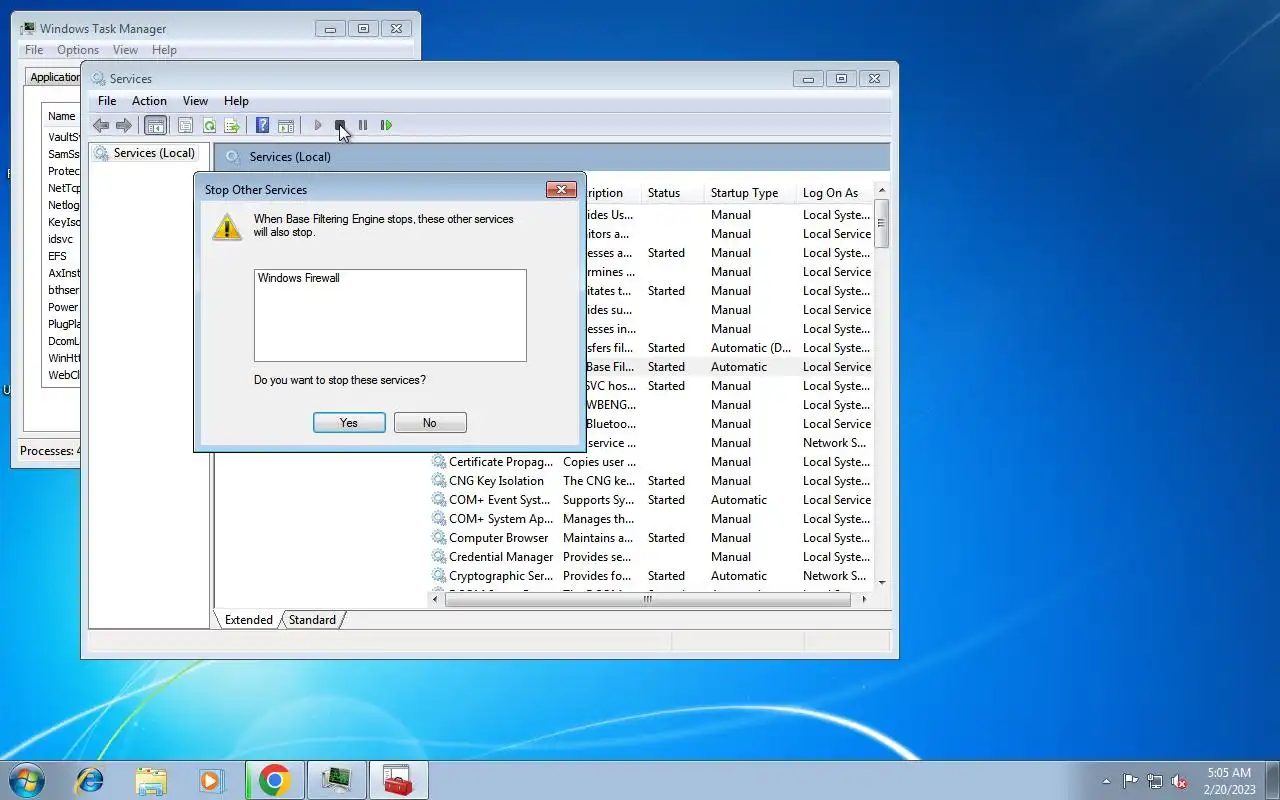Click gear icon beside COM+ Event Syst... service
The height and width of the screenshot is (800, 1280).
439,500
